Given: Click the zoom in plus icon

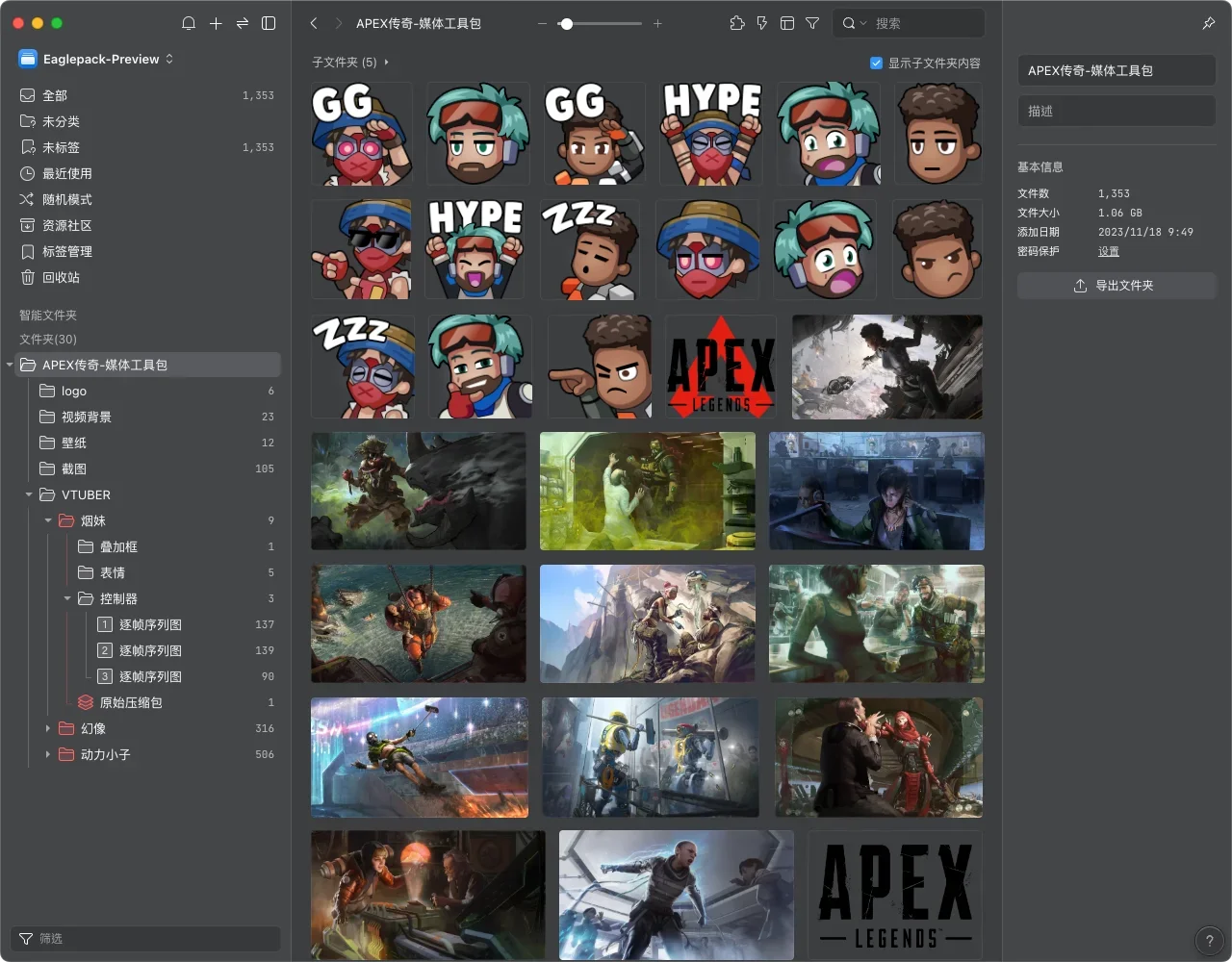Looking at the screenshot, I should tap(657, 23).
